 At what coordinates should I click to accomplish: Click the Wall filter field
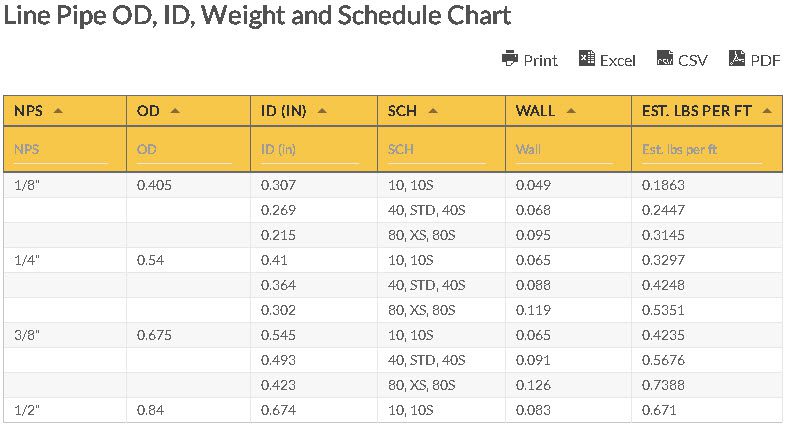[563, 150]
